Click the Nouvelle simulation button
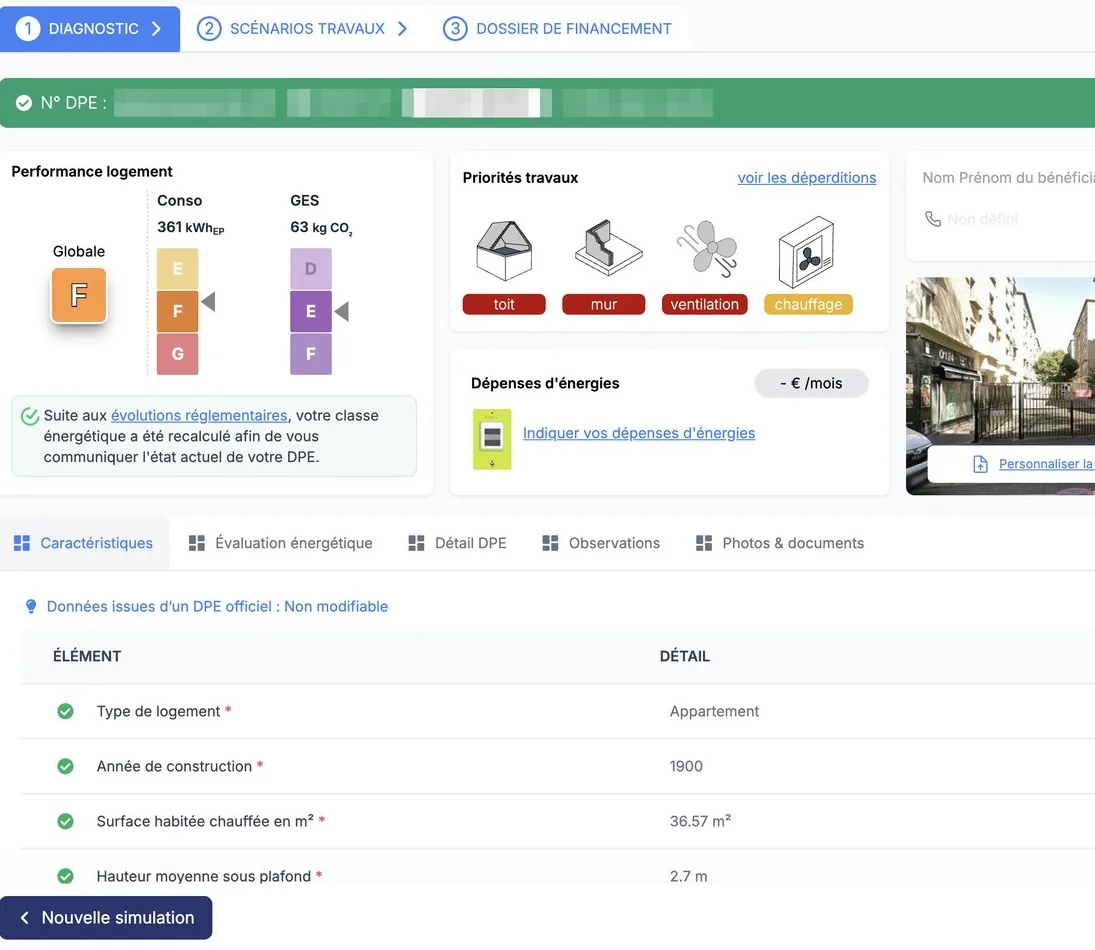This screenshot has height=950, width=1095. click(106, 918)
